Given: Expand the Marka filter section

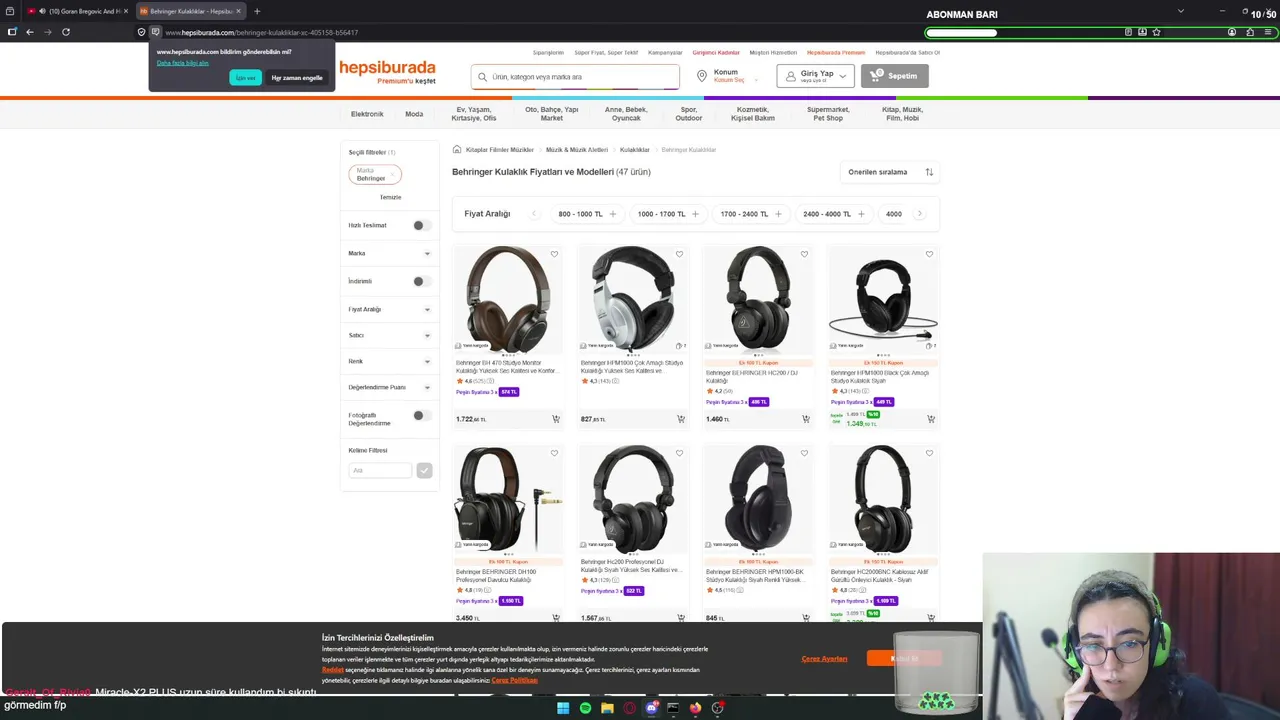Looking at the screenshot, I should pyautogui.click(x=390, y=253).
